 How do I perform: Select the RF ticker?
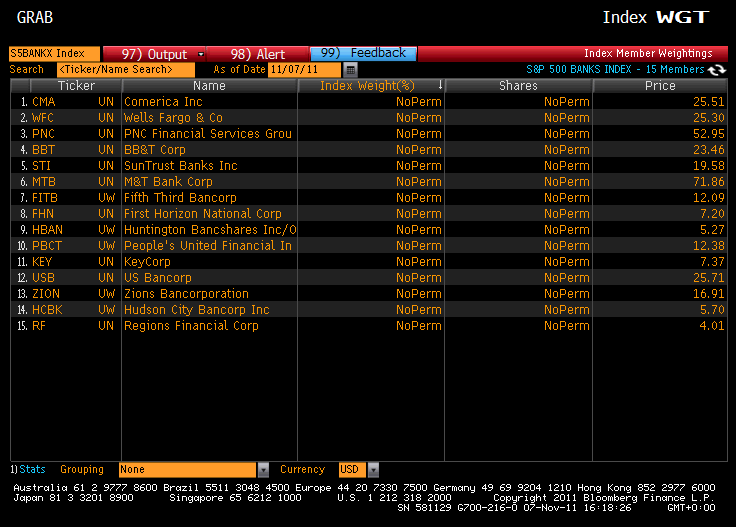(38, 325)
